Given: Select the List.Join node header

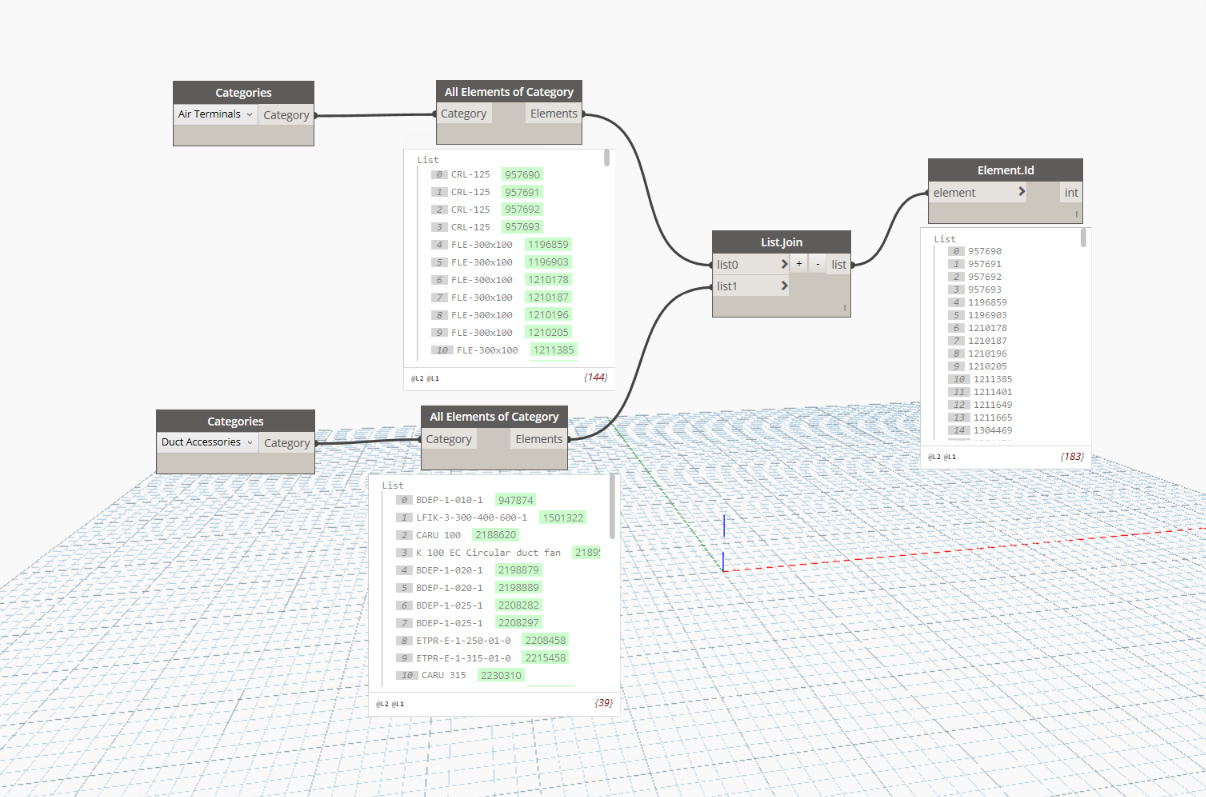Looking at the screenshot, I should click(x=781, y=241).
